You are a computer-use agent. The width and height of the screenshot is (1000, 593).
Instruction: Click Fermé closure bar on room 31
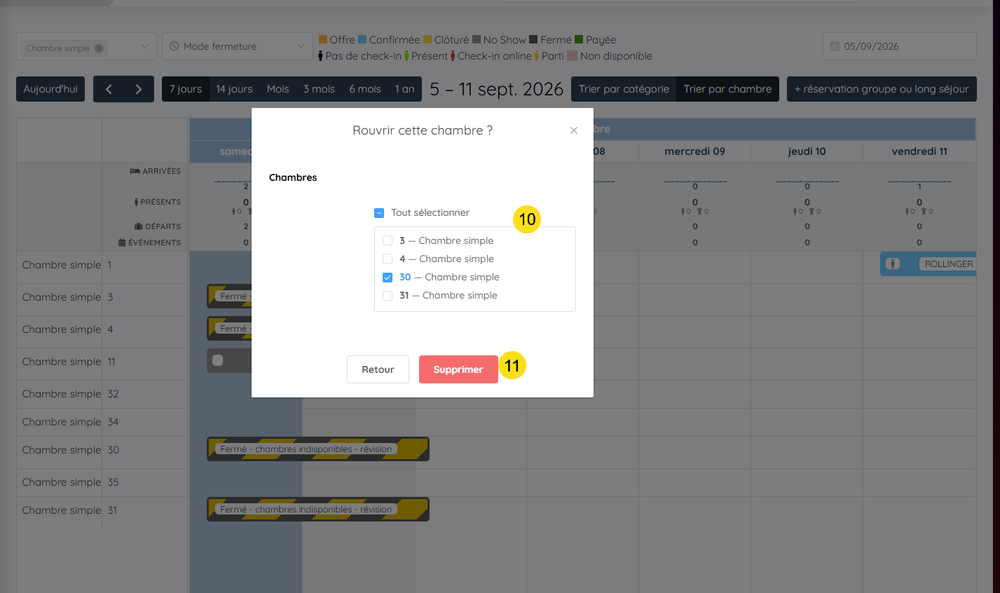coord(318,509)
